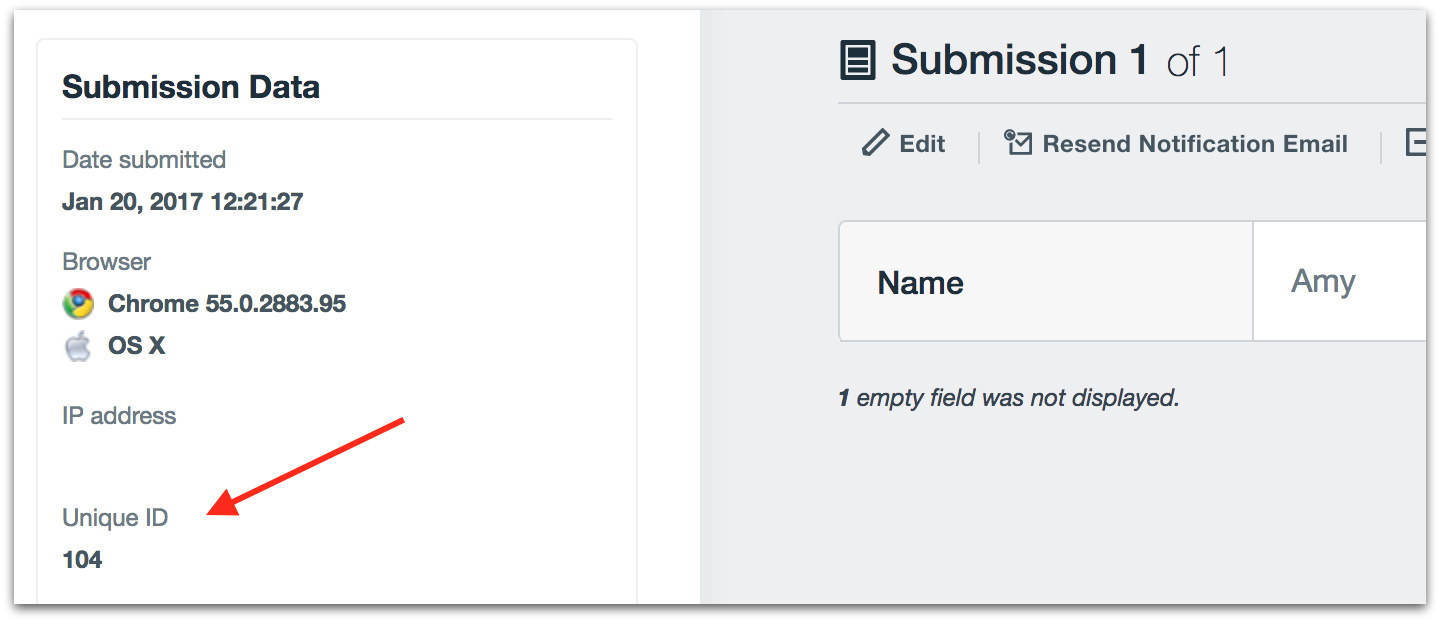Click the Browser label
The height and width of the screenshot is (622, 1440).
point(106,262)
